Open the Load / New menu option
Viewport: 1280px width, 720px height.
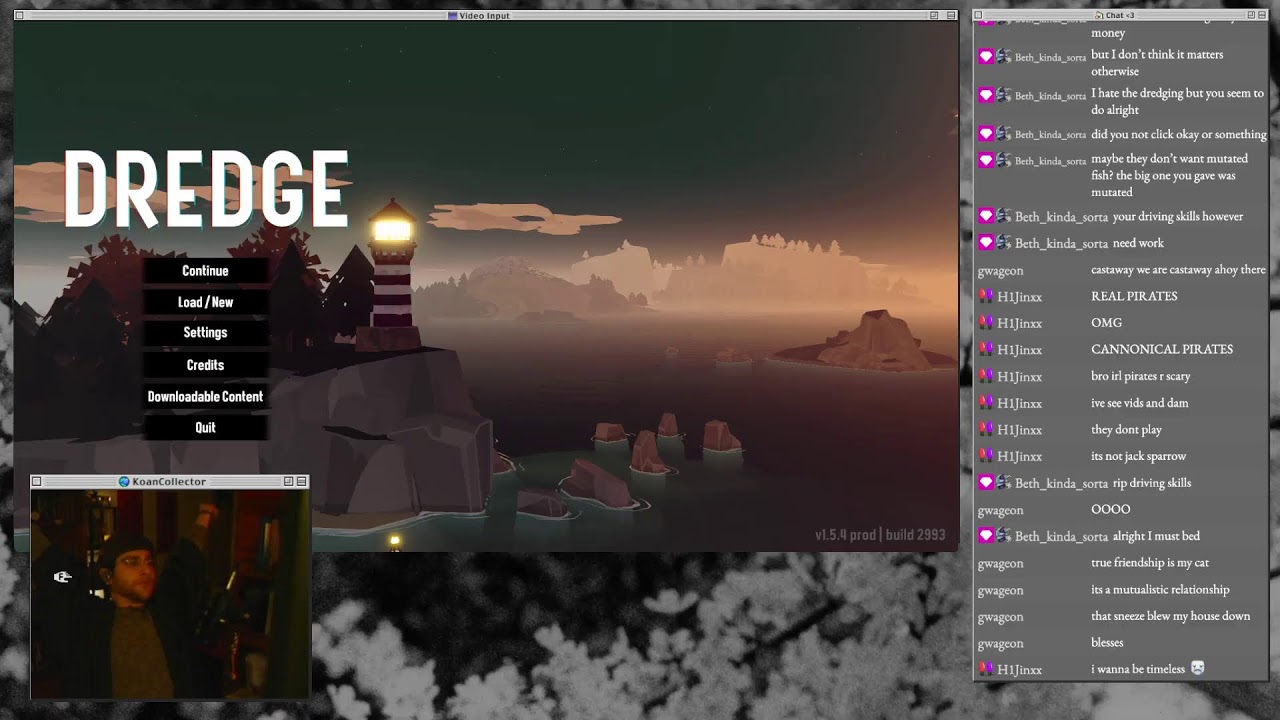(205, 302)
